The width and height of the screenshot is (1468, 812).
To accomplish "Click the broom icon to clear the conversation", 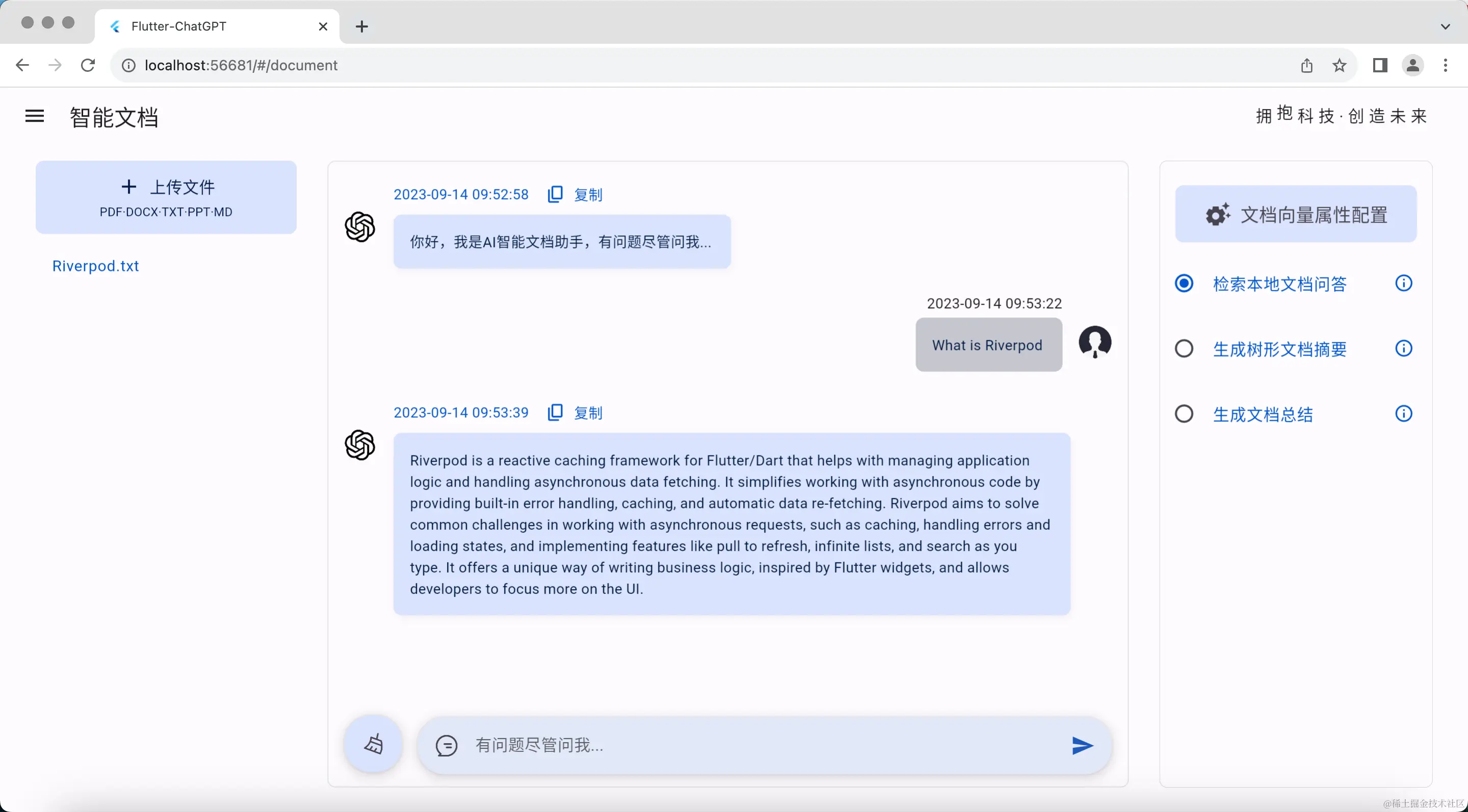I will coord(372,744).
